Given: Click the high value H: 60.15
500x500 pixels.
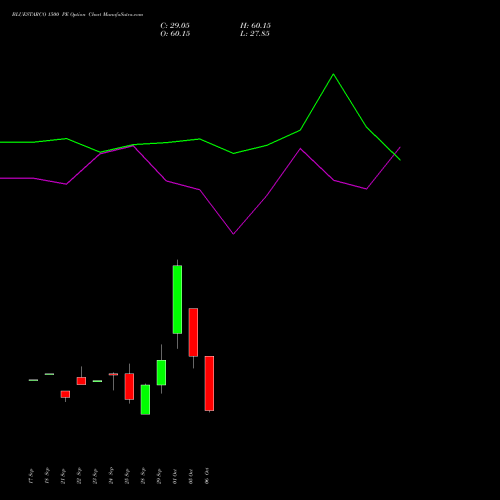Looking at the screenshot, I should click(x=255, y=26).
